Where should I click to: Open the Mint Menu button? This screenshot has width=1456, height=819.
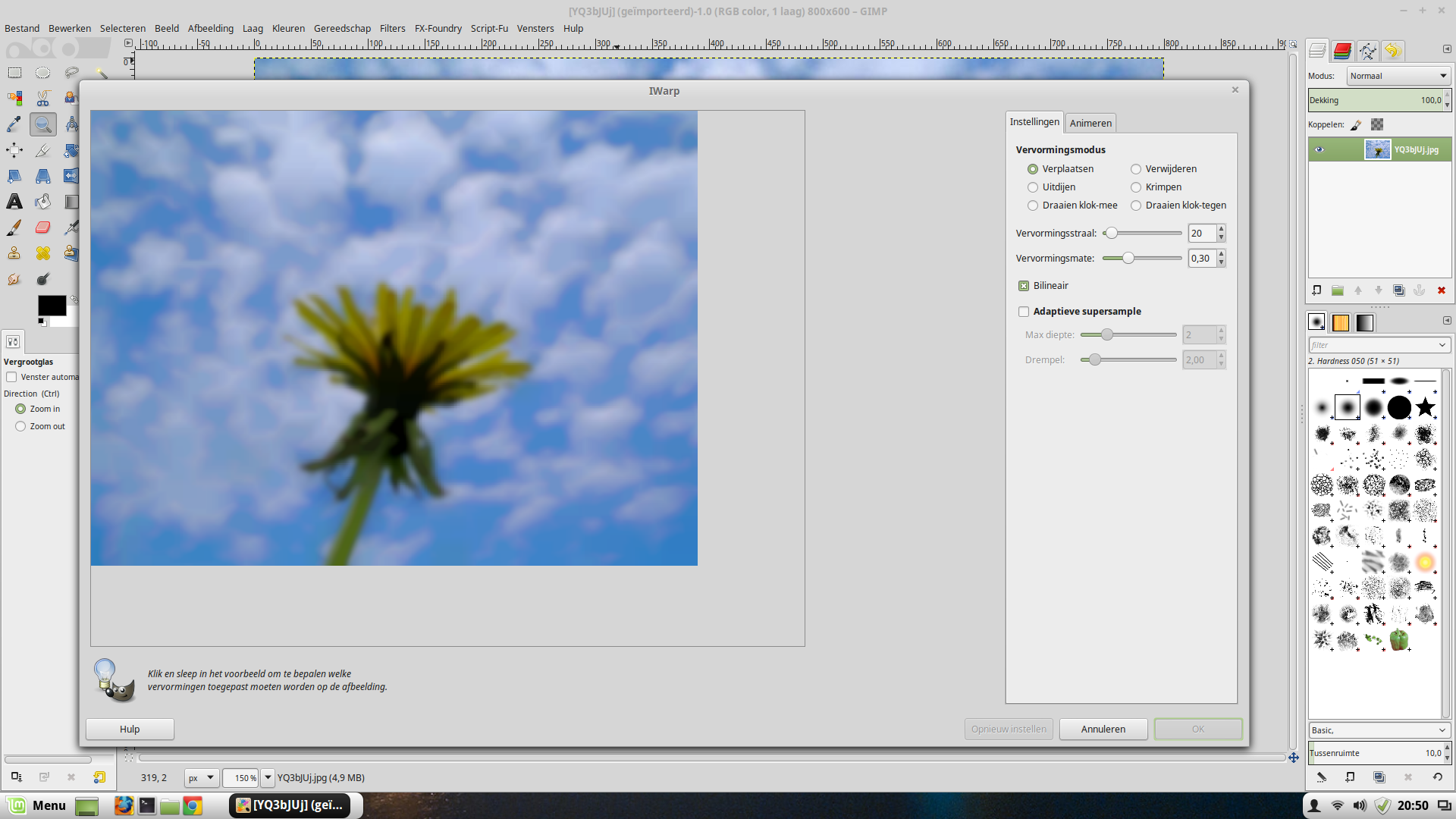(37, 805)
